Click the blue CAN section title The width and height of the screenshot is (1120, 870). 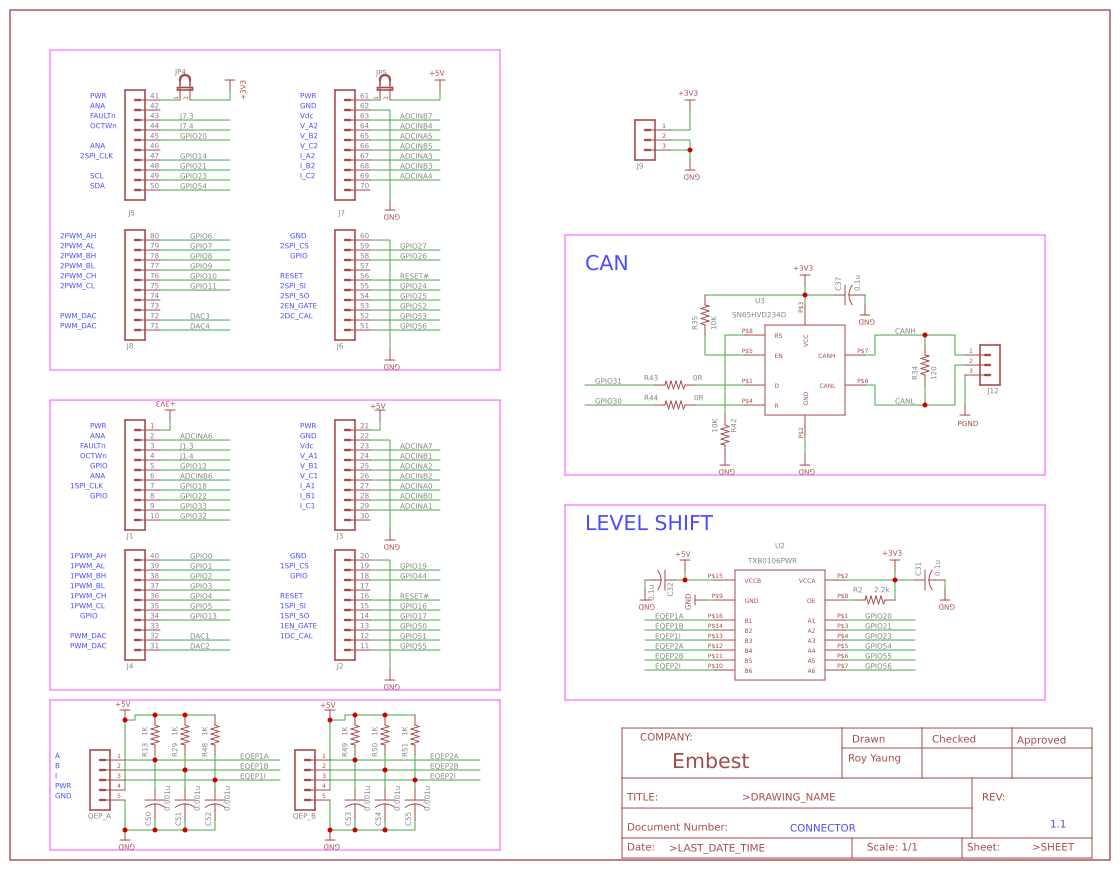click(606, 263)
